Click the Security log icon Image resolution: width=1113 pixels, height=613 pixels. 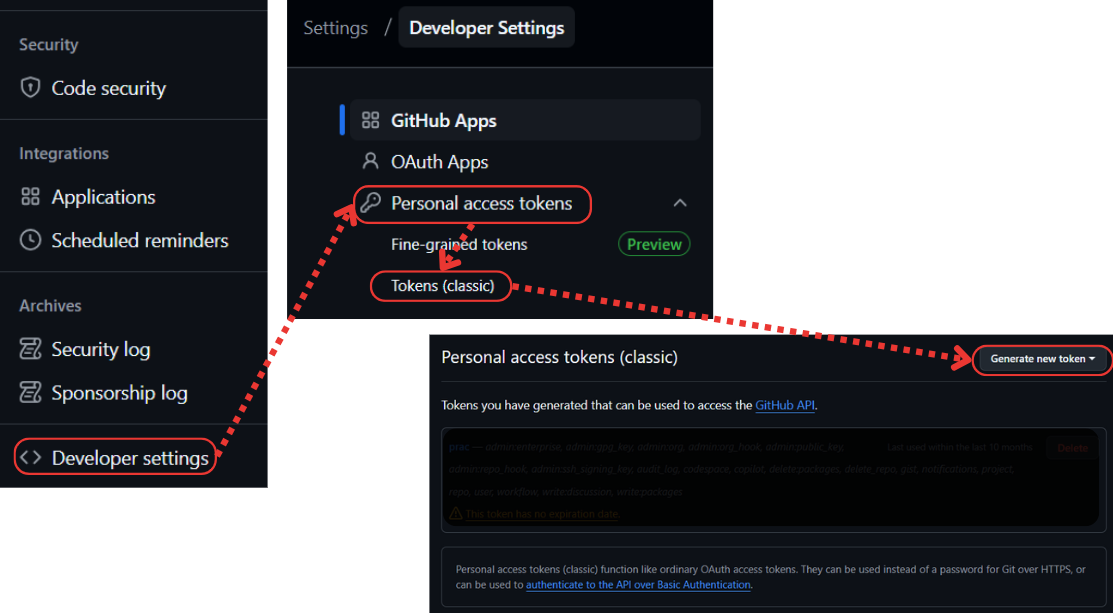pyautogui.click(x=30, y=349)
